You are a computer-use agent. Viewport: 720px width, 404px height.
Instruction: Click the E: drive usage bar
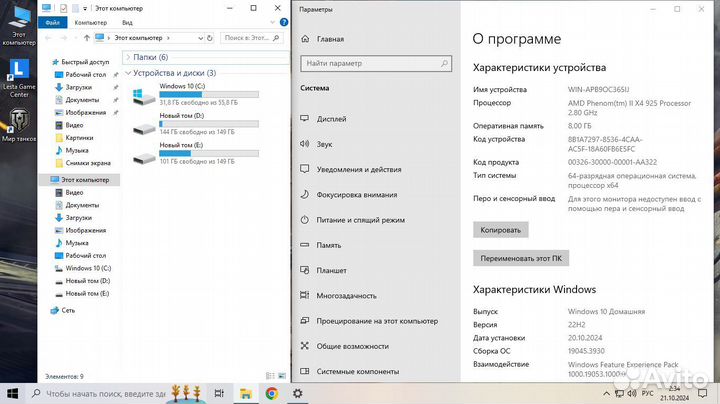pos(209,153)
